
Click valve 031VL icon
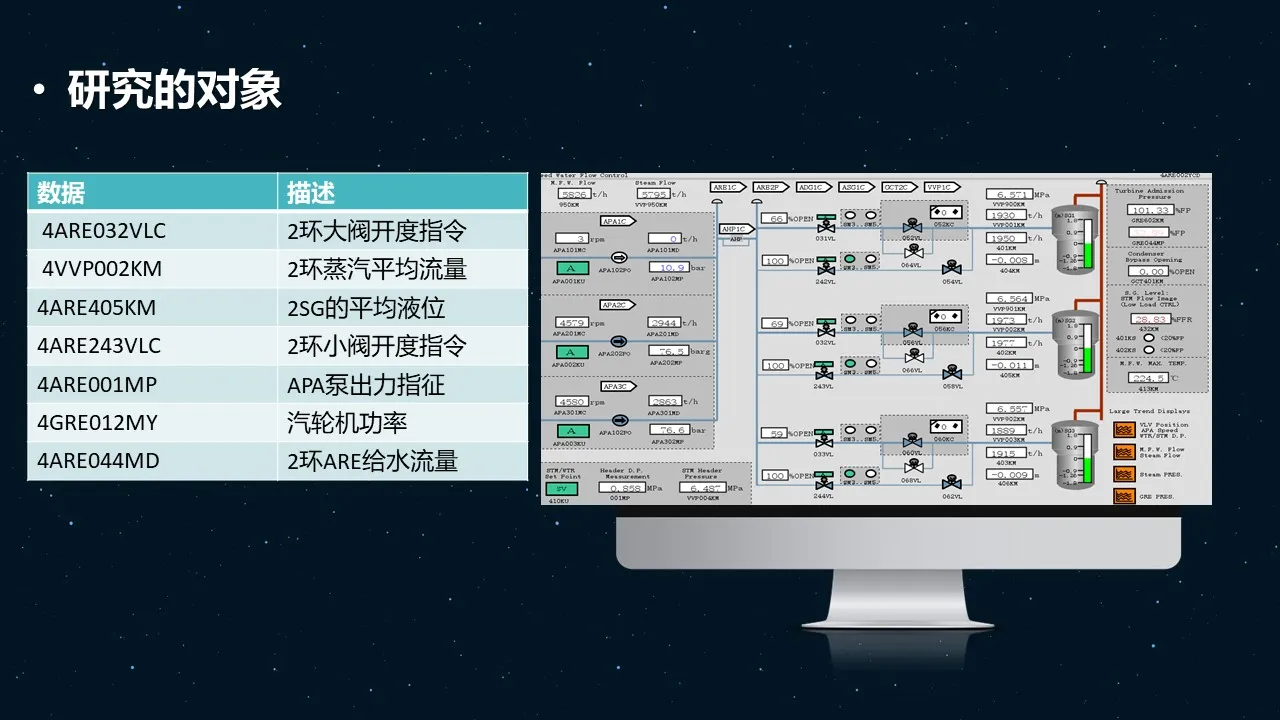[826, 225]
